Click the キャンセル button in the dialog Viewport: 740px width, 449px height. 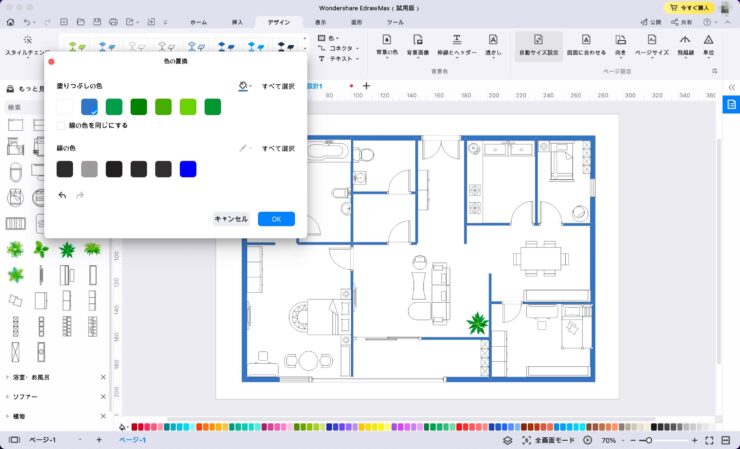pyautogui.click(x=231, y=219)
